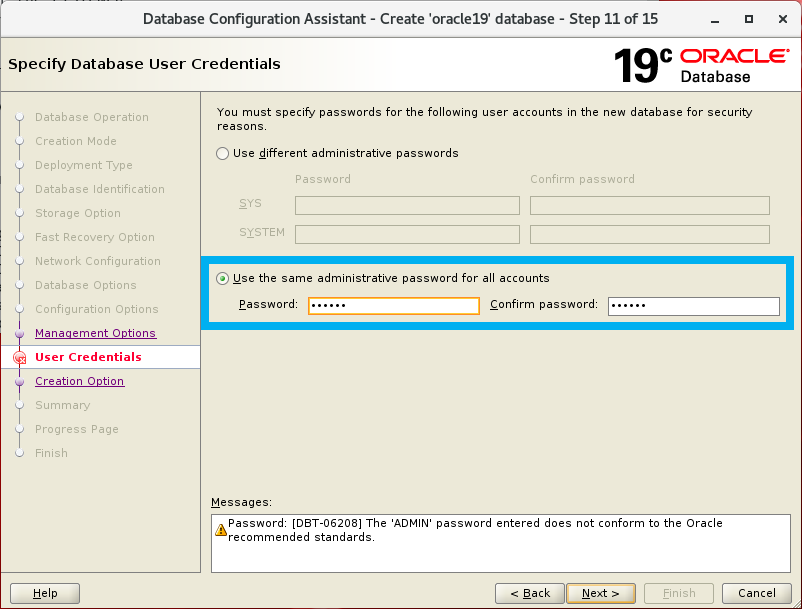Viewport: 802px width, 609px height.
Task: Go back with the Back button
Action: tap(530, 593)
